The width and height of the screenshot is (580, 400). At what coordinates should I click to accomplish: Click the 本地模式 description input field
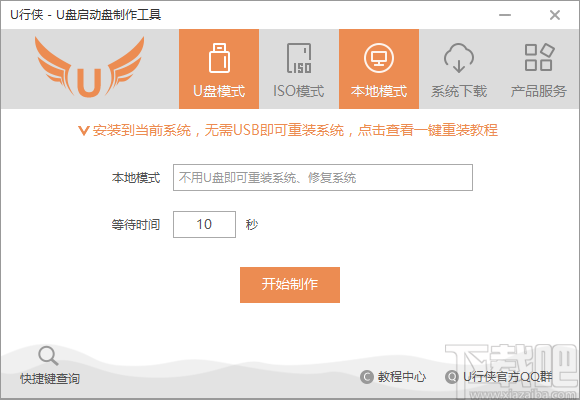point(323,178)
